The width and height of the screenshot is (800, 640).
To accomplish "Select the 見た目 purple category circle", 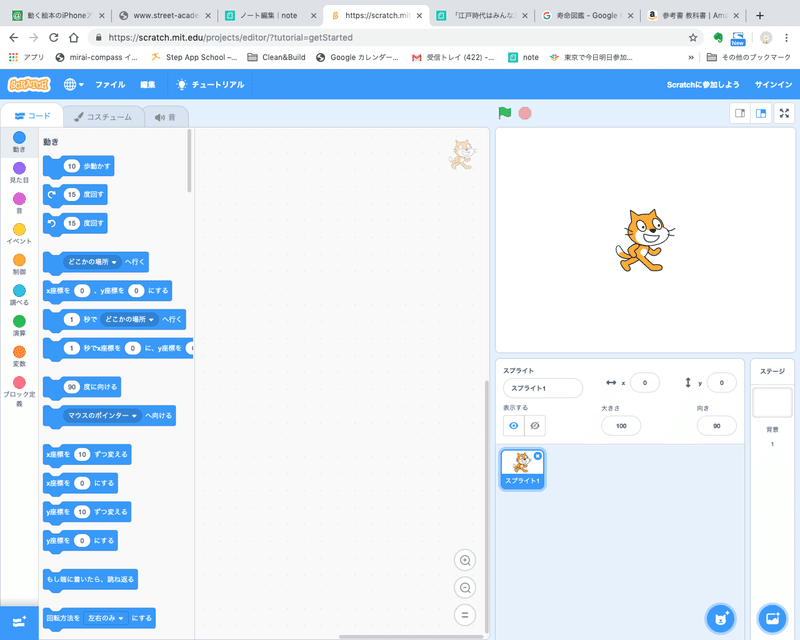I will coord(19,168).
